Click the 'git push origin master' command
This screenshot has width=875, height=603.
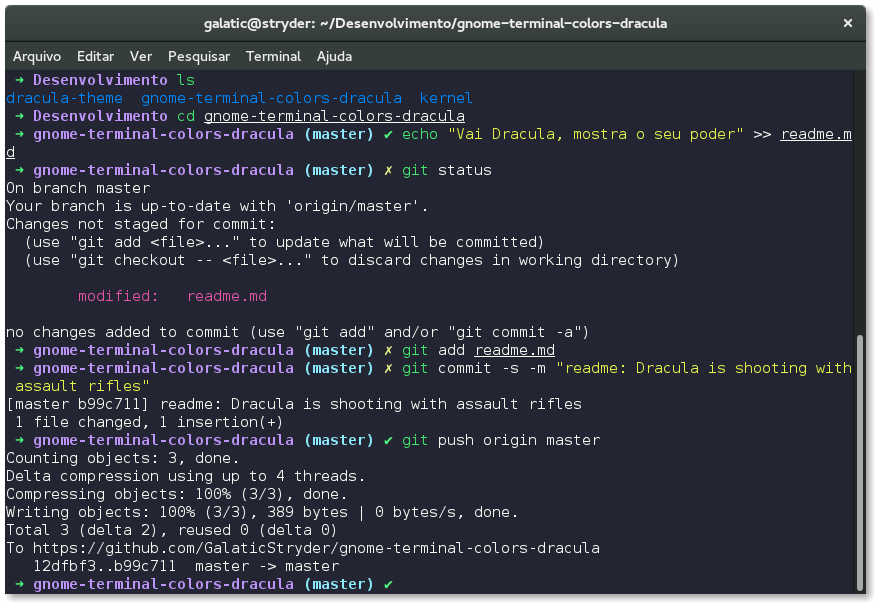[502, 440]
